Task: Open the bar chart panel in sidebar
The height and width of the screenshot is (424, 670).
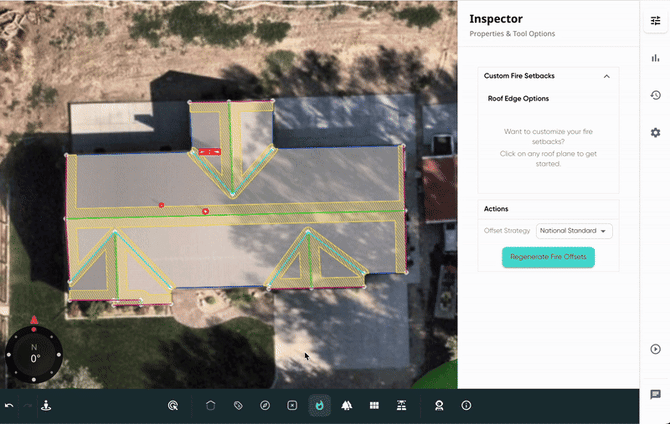Action: pyautogui.click(x=655, y=58)
